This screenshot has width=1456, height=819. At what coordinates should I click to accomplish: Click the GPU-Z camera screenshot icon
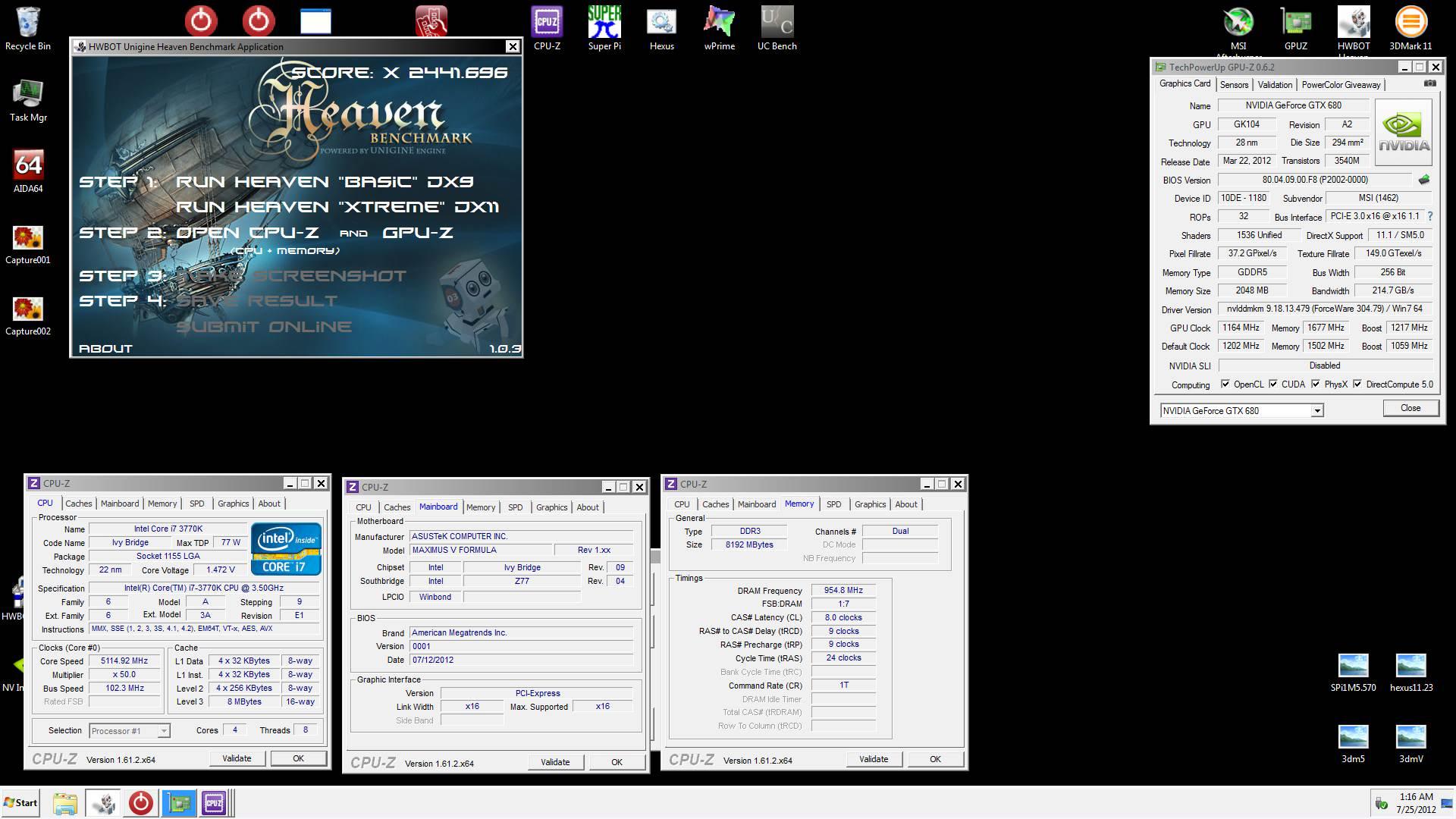(x=1429, y=83)
